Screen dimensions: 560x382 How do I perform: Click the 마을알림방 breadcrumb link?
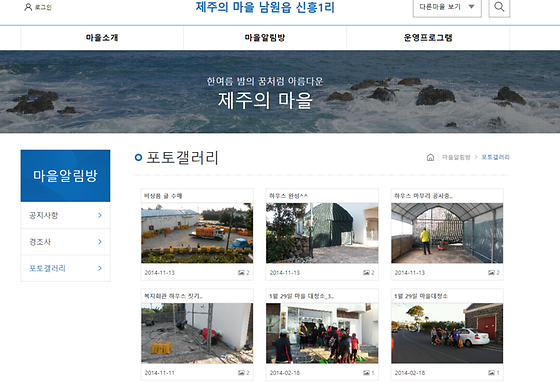(x=456, y=157)
